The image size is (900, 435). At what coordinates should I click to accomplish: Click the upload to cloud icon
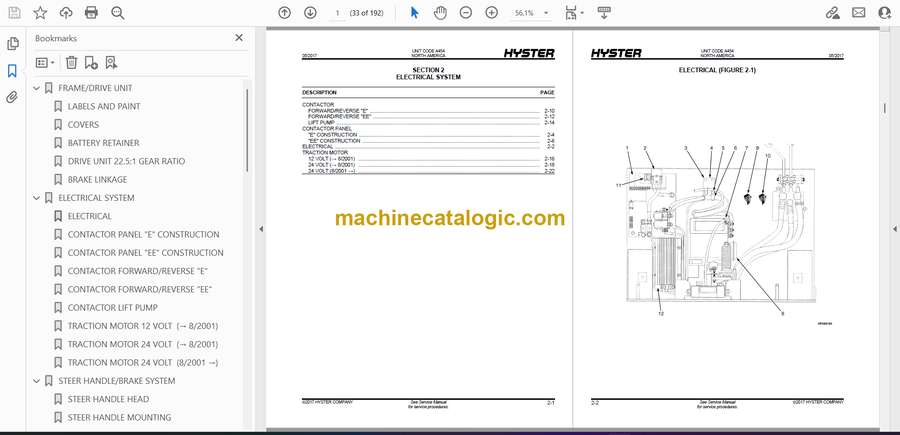(x=66, y=13)
